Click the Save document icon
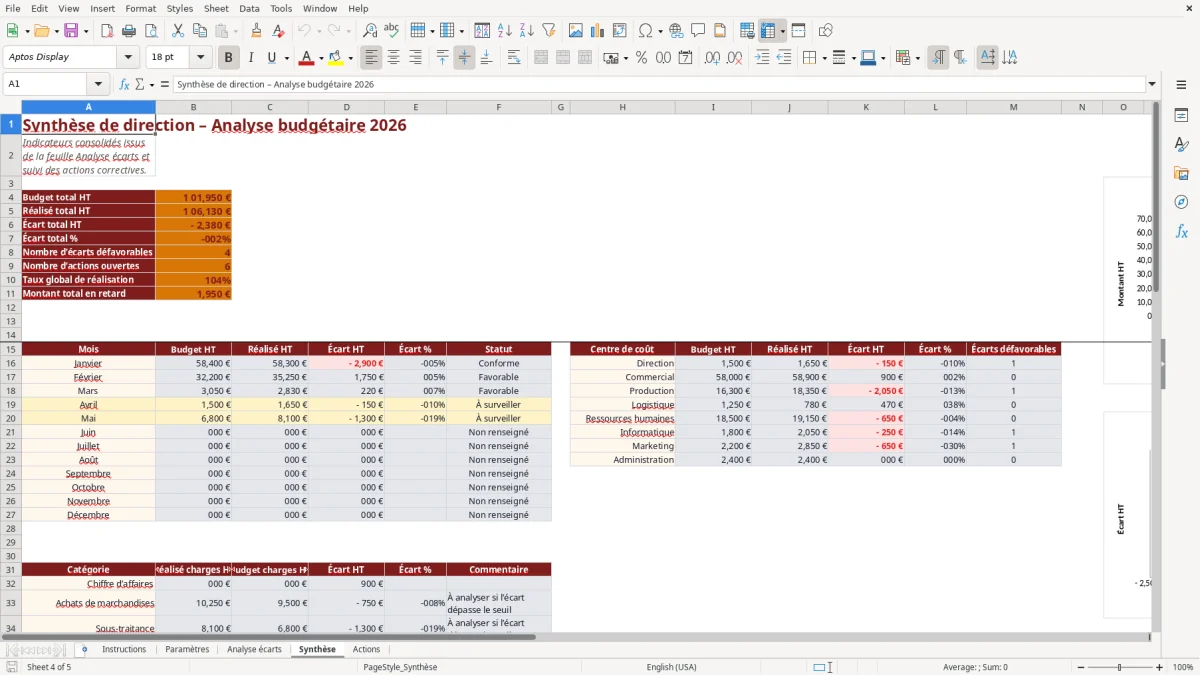Image resolution: width=1200 pixels, height=675 pixels. click(x=70, y=31)
